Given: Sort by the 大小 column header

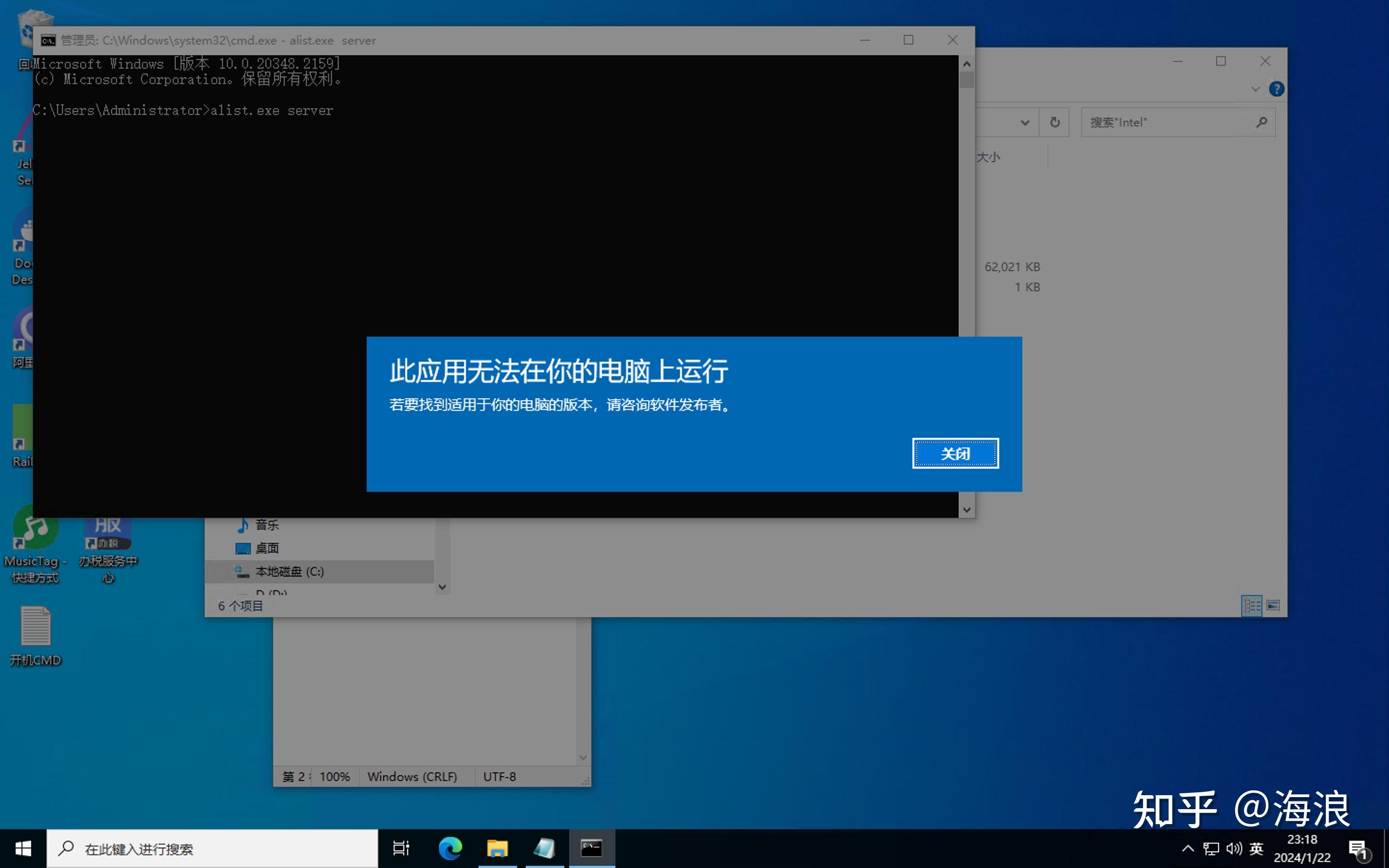Looking at the screenshot, I should click(x=988, y=157).
